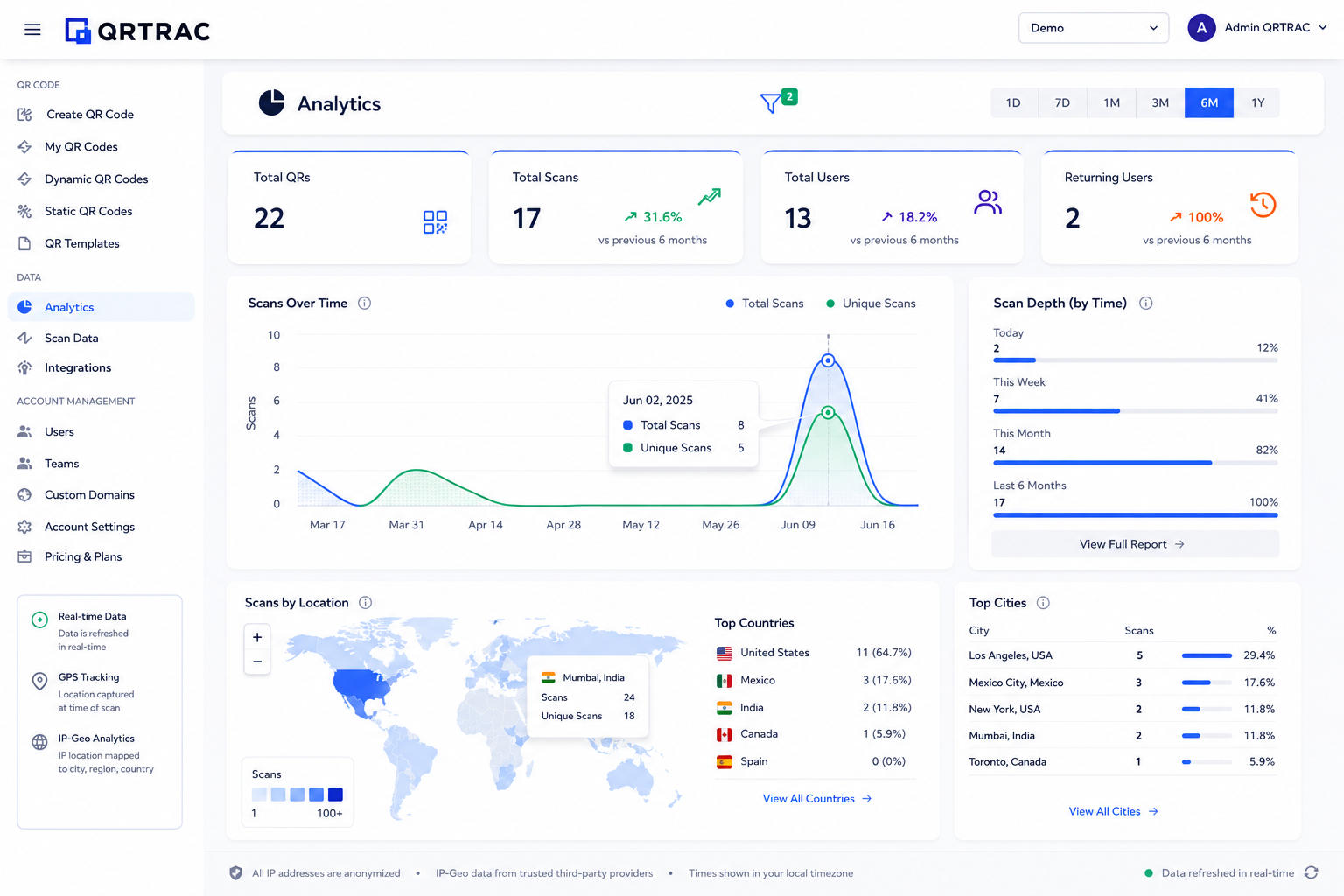Click the GPS Tracking pin icon

coord(39,681)
